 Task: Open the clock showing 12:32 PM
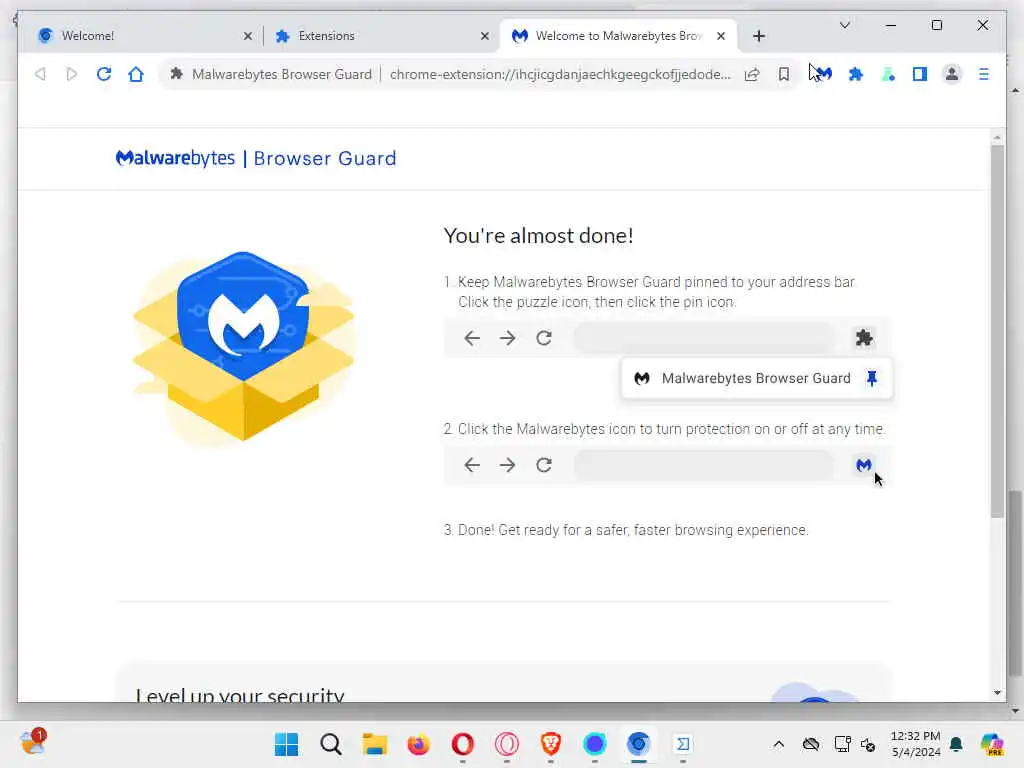916,744
